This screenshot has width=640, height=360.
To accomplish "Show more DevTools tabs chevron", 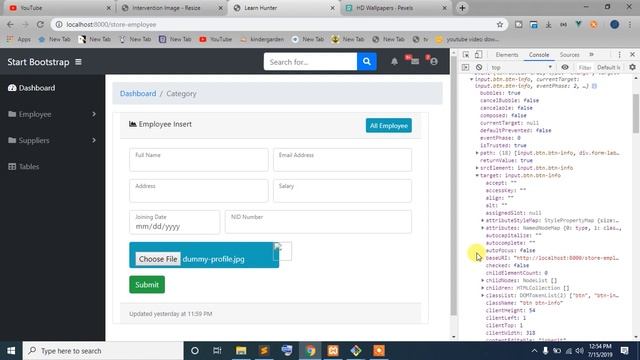I will [591, 54].
